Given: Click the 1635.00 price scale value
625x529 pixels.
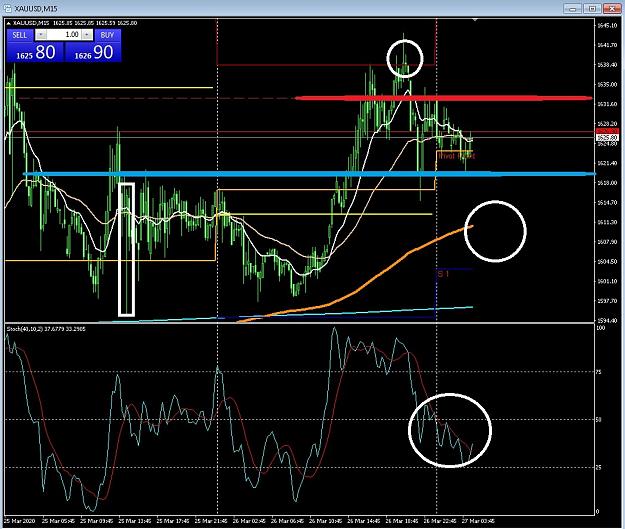Looking at the screenshot, I should click(607, 85).
